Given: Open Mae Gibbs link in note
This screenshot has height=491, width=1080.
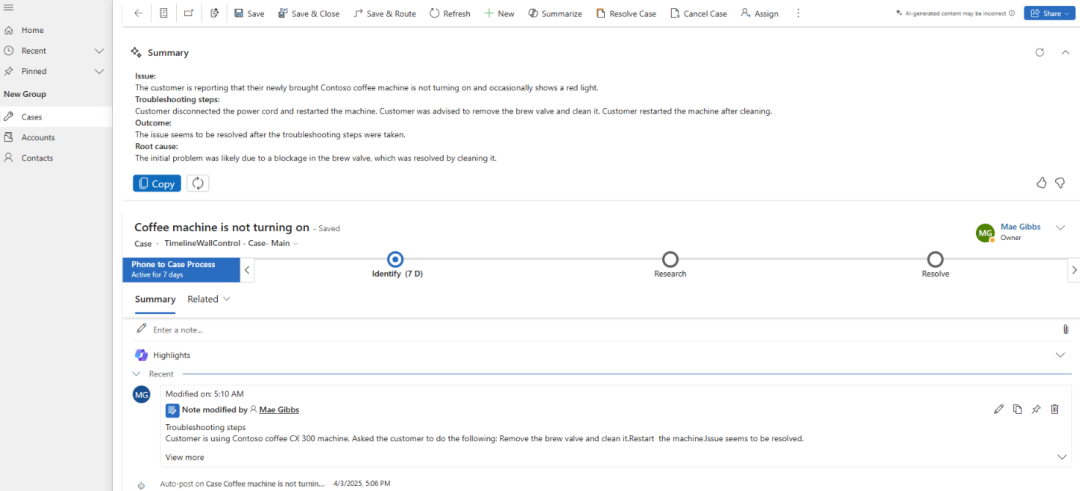Looking at the screenshot, I should tap(279, 410).
